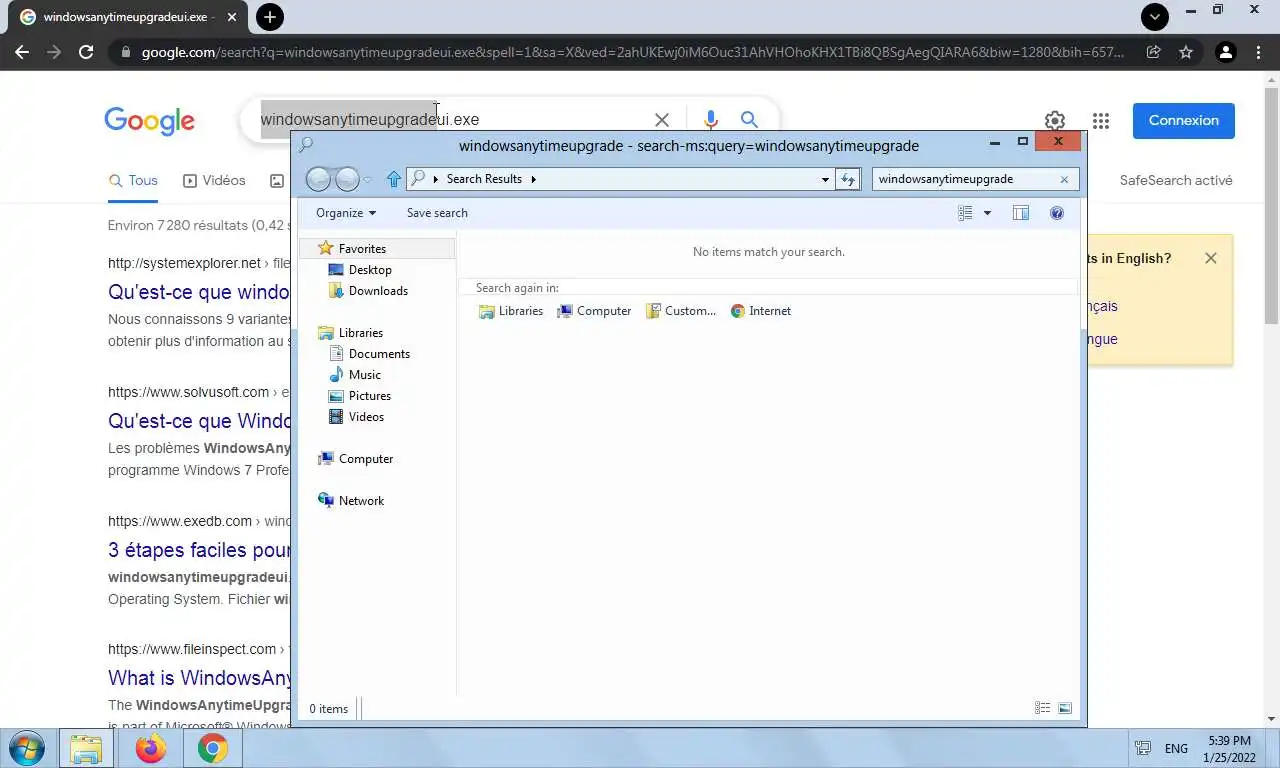
Task: Open the Windows Start menu
Action: 27,748
